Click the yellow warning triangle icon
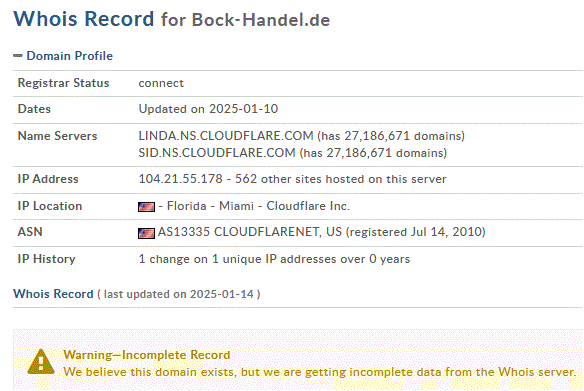Viewport: 584px width, 391px height. click(x=41, y=362)
